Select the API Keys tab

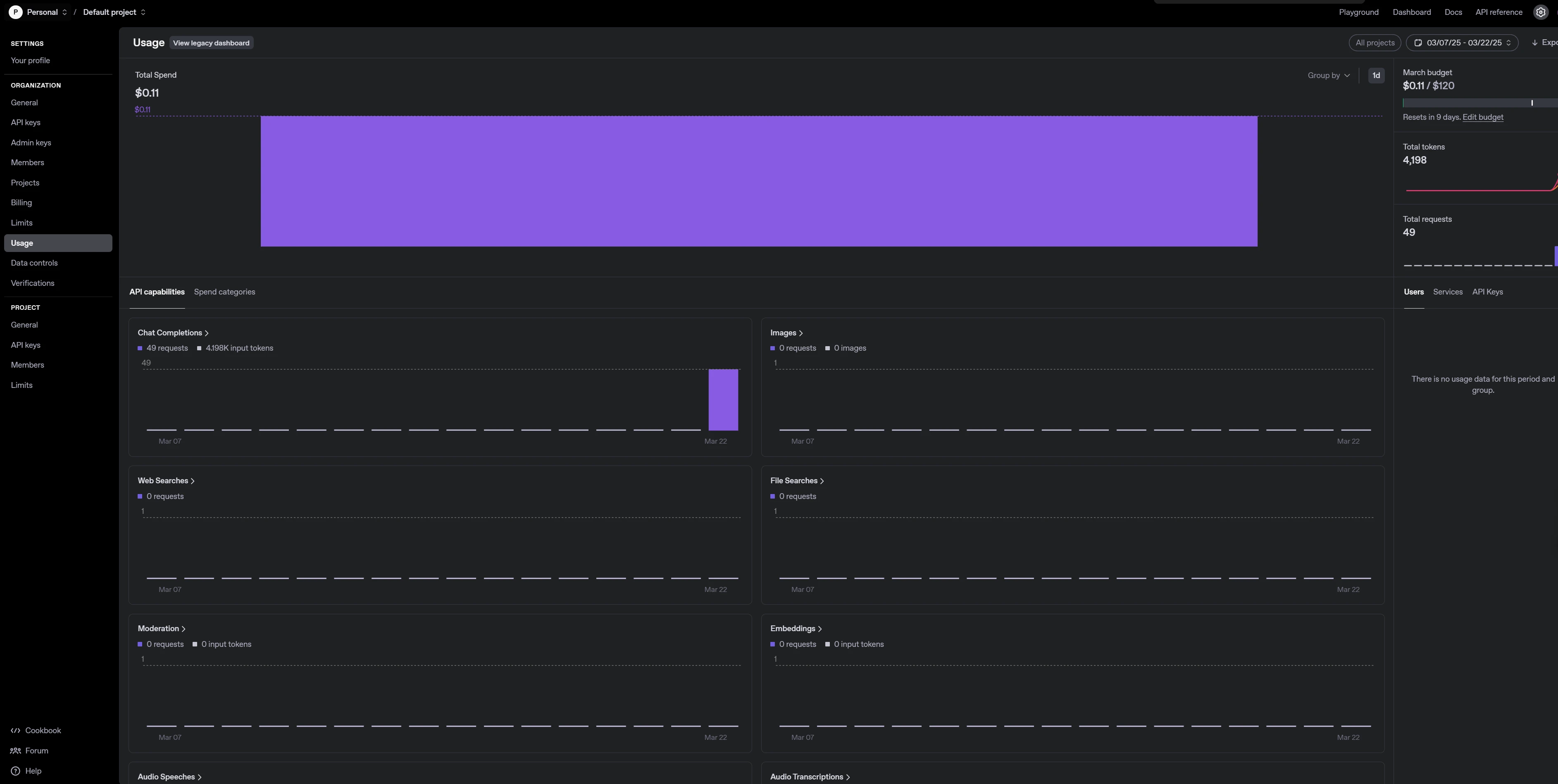click(x=1487, y=292)
